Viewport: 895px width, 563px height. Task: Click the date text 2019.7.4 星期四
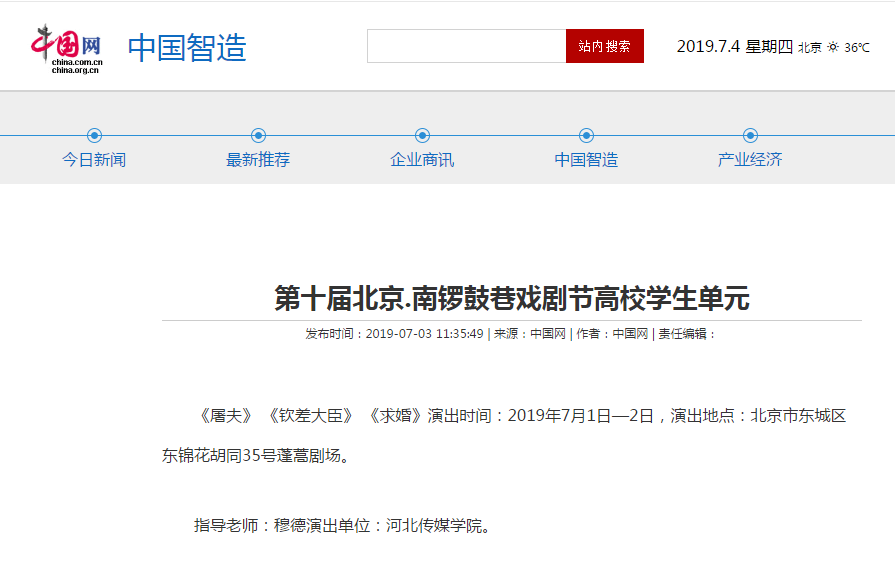[x=735, y=47]
